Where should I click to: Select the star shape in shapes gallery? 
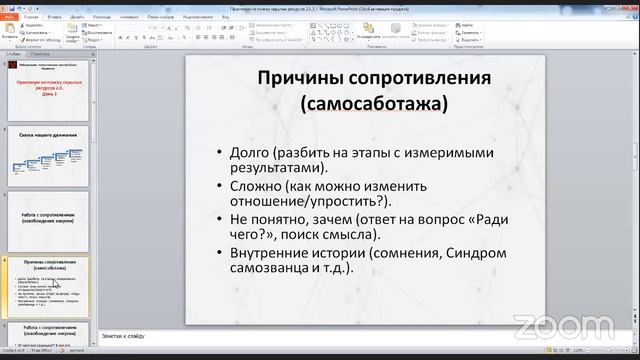(346, 40)
